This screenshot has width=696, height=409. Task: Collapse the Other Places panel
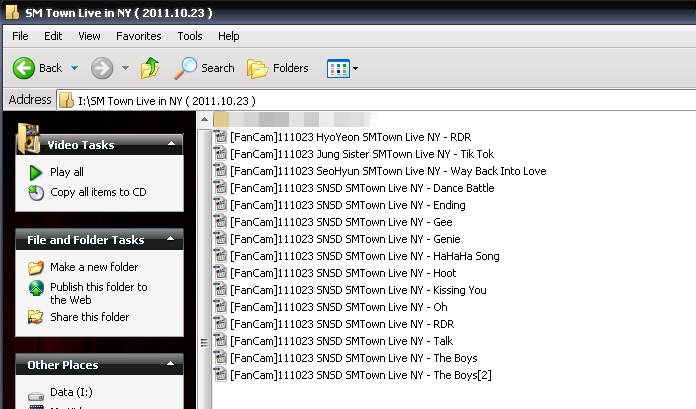point(170,364)
